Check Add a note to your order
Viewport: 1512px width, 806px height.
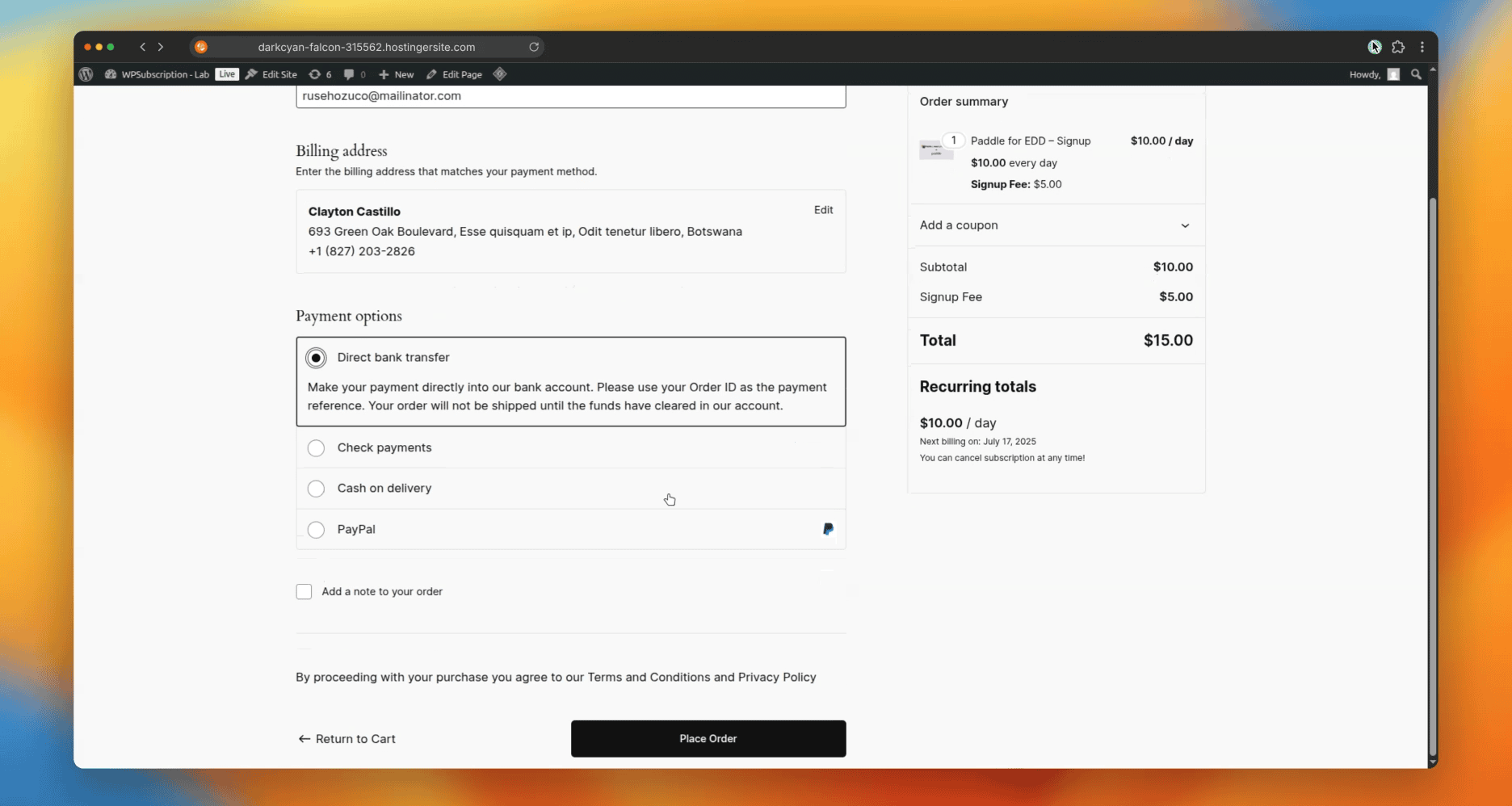point(304,592)
